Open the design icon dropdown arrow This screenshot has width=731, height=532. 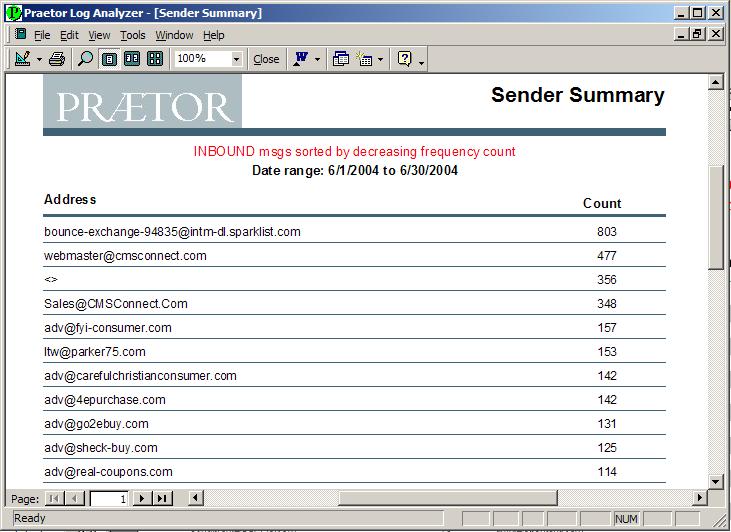pyautogui.click(x=39, y=59)
